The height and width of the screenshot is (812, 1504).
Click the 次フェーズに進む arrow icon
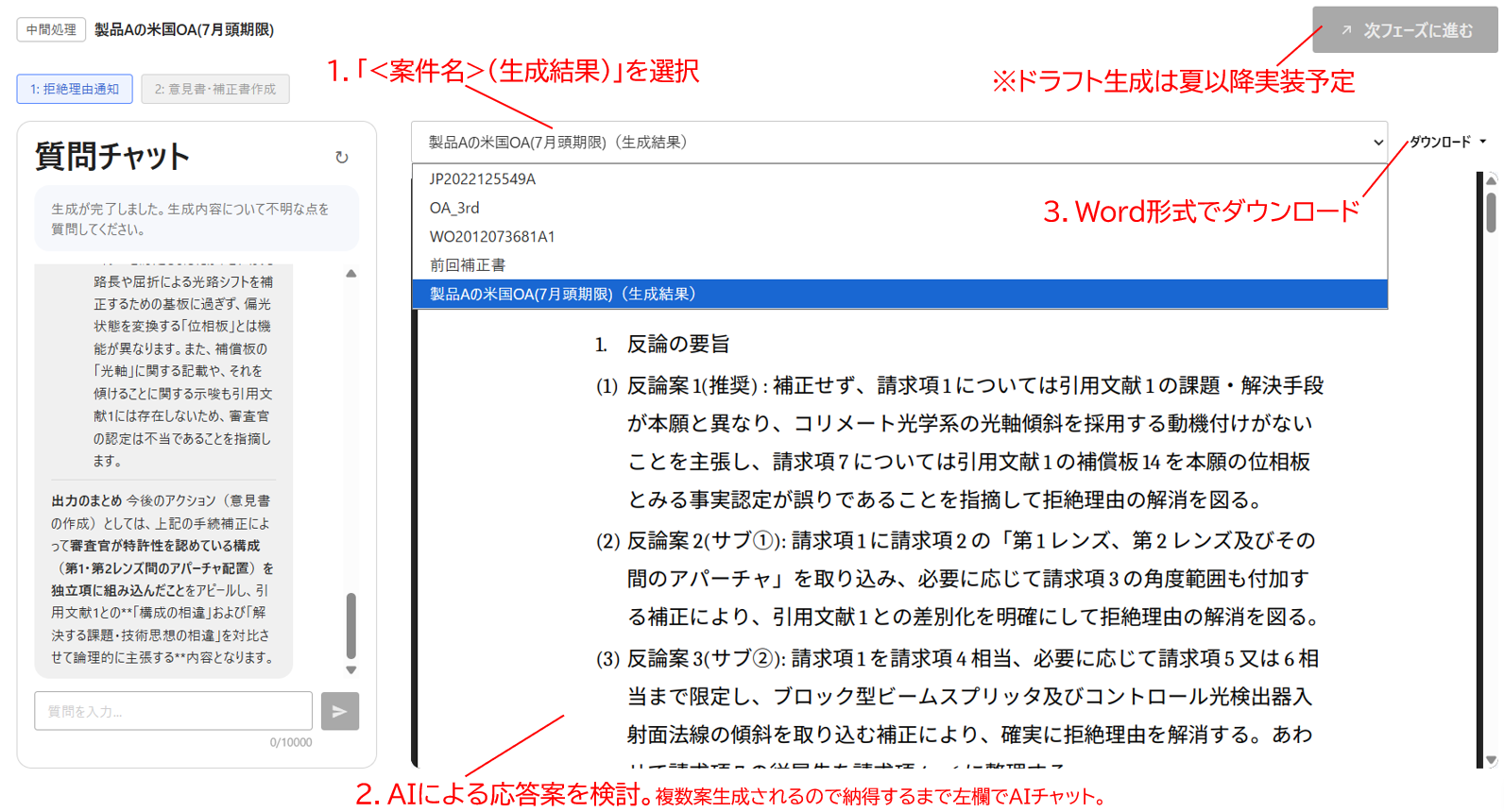(1346, 30)
